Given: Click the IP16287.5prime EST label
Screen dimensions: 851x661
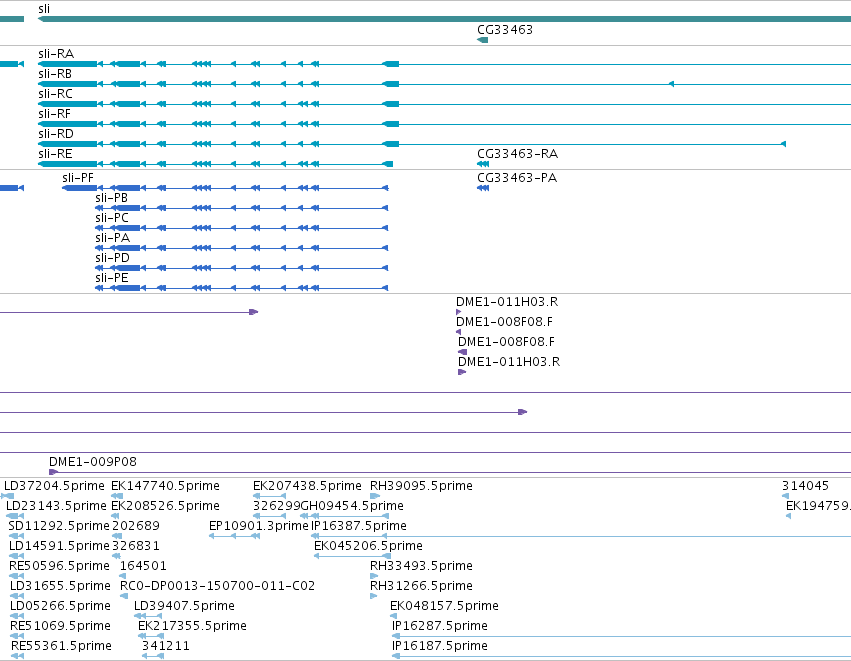Looking at the screenshot, I should click(x=440, y=627).
